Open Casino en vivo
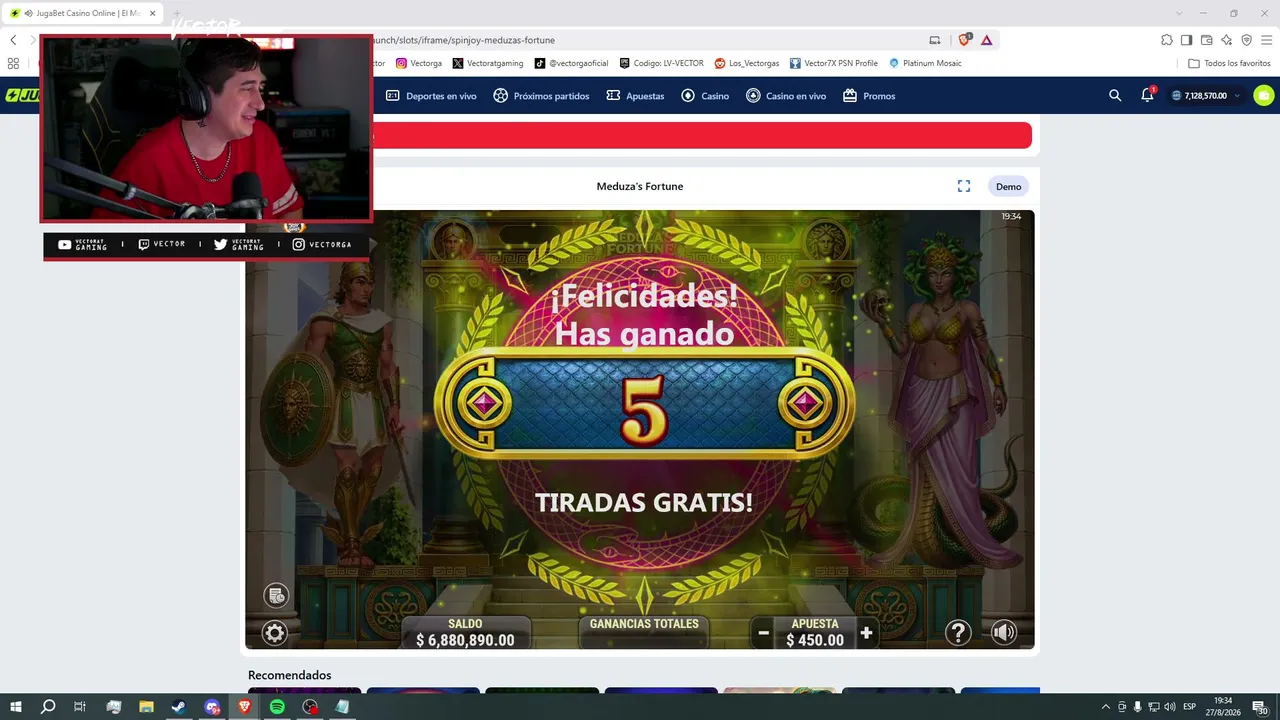The image size is (1280, 720). [786, 96]
